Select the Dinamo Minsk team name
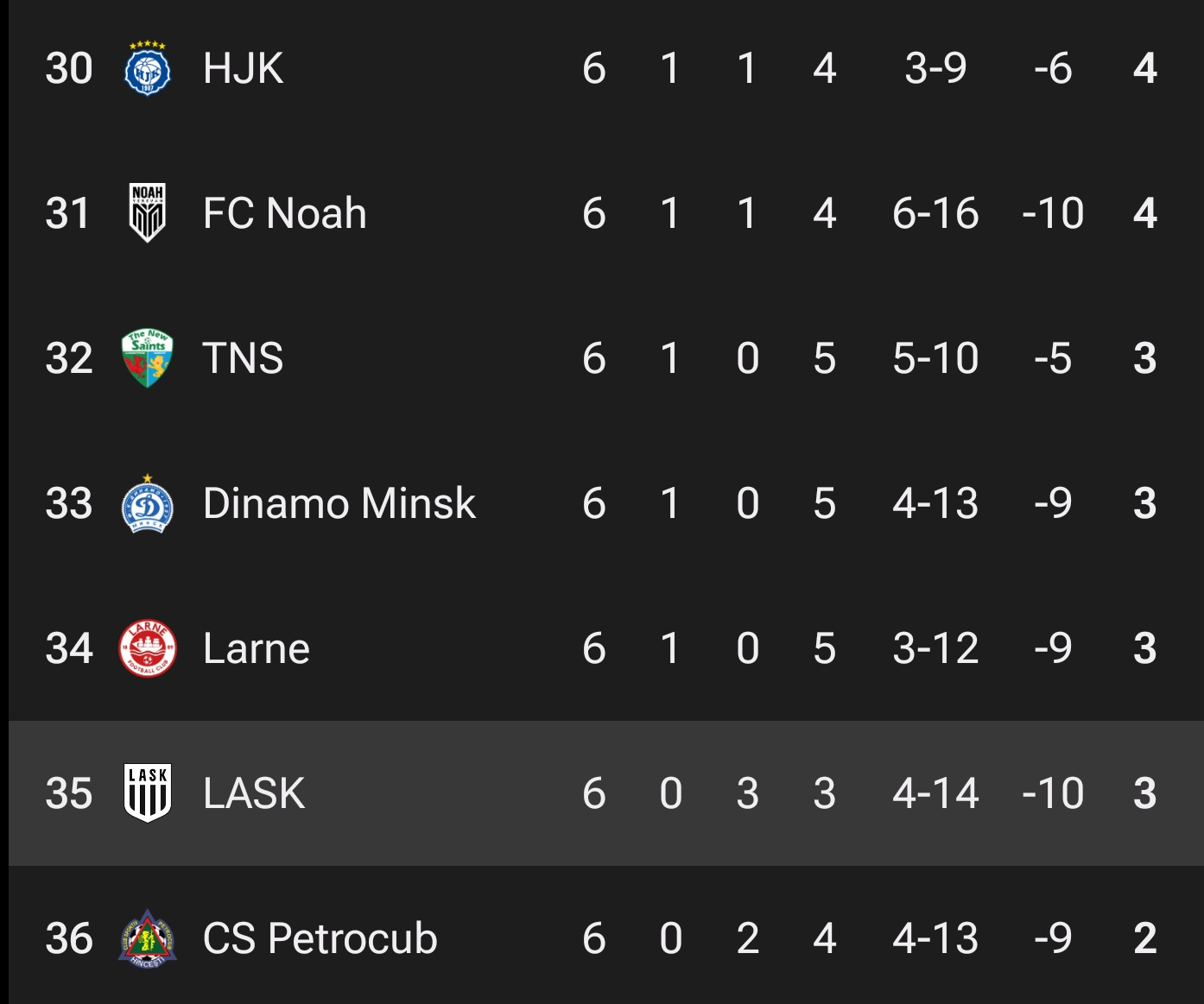This screenshot has height=1004, width=1204. pyautogui.click(x=339, y=503)
